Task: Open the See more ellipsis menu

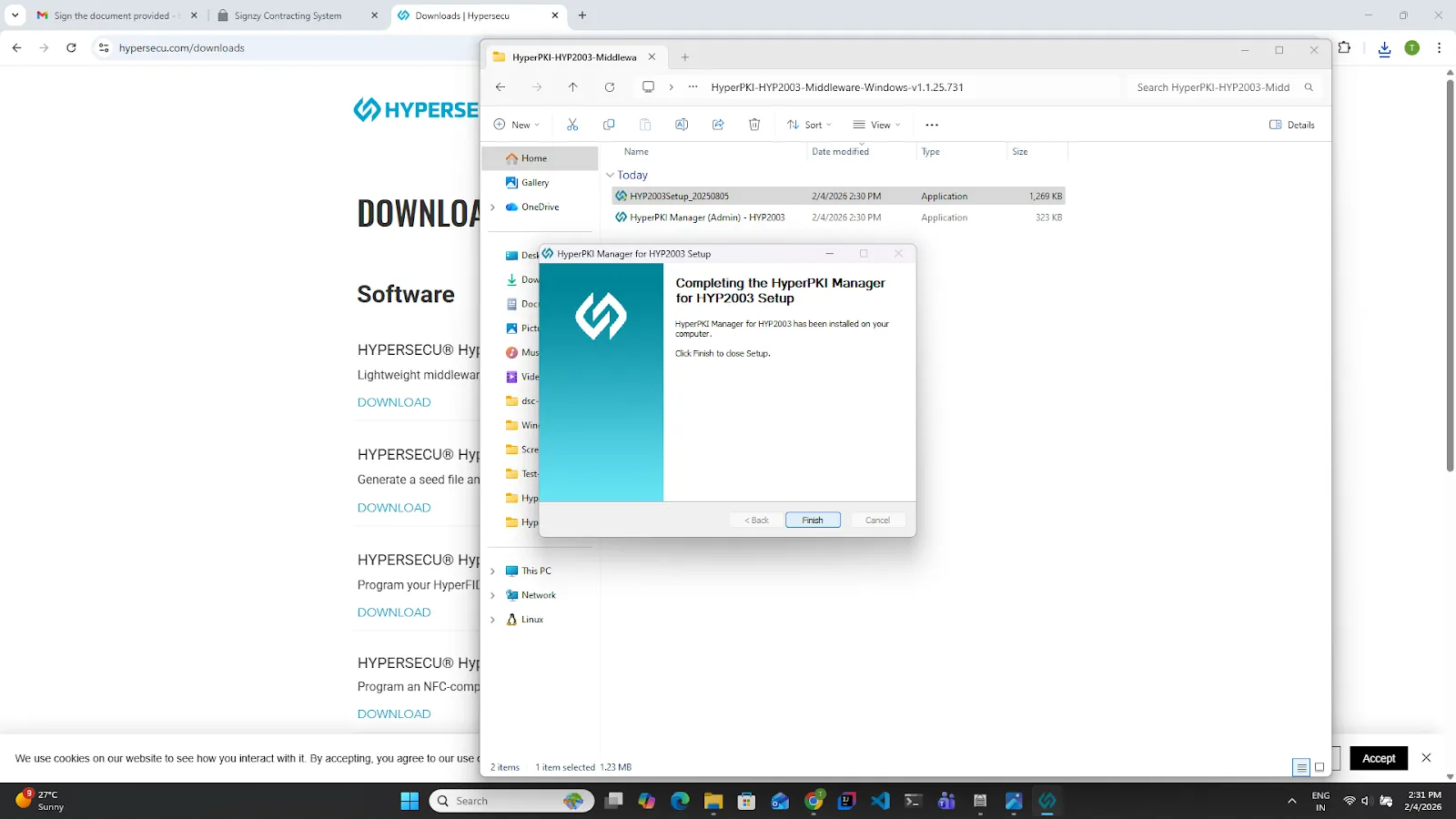Action: (932, 125)
